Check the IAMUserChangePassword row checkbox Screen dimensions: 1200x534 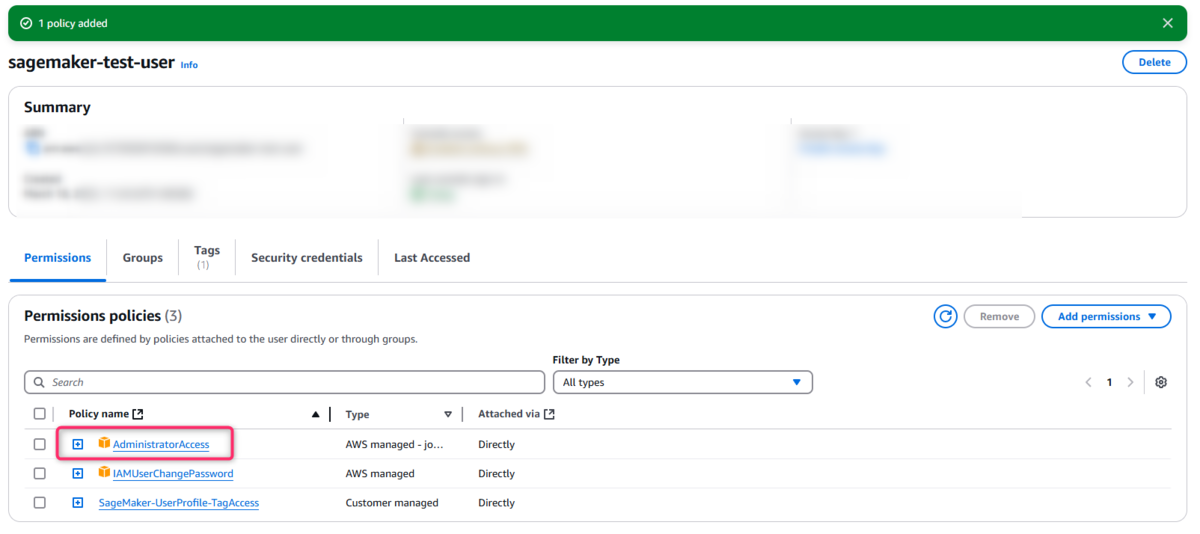point(39,473)
